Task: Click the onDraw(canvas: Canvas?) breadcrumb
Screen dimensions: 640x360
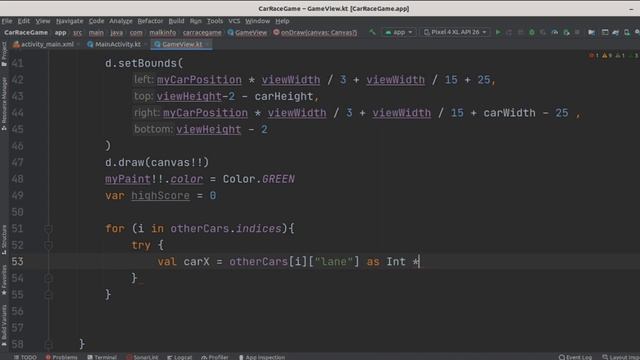Action: pyautogui.click(x=315, y=32)
